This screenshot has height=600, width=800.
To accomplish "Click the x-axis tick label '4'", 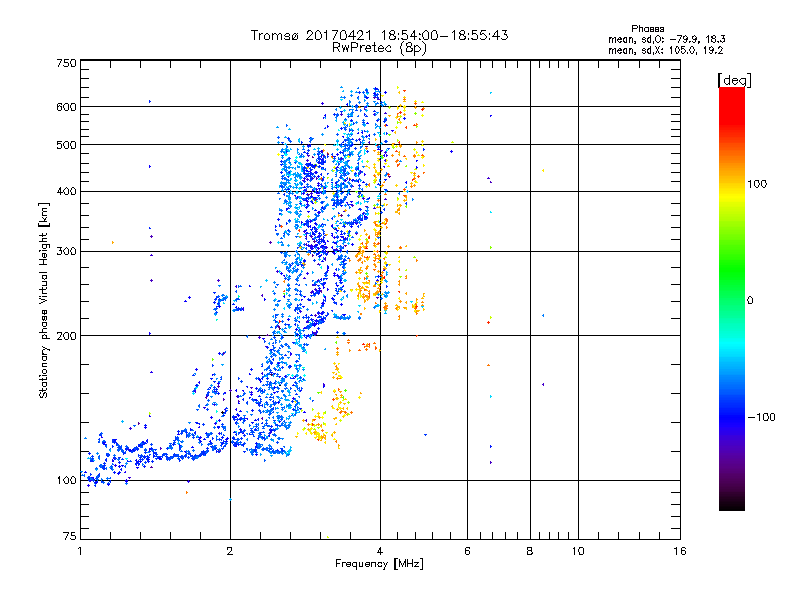I will (380, 551).
